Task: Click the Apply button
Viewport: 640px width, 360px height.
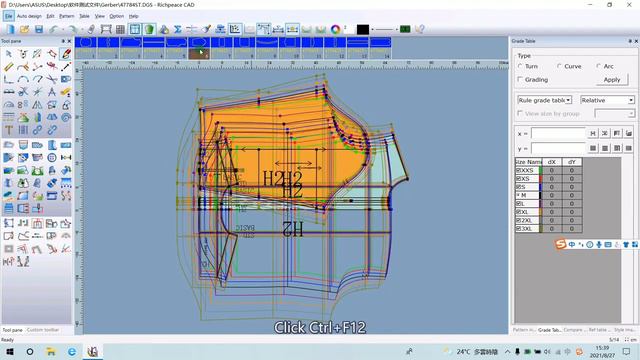Action: point(612,80)
